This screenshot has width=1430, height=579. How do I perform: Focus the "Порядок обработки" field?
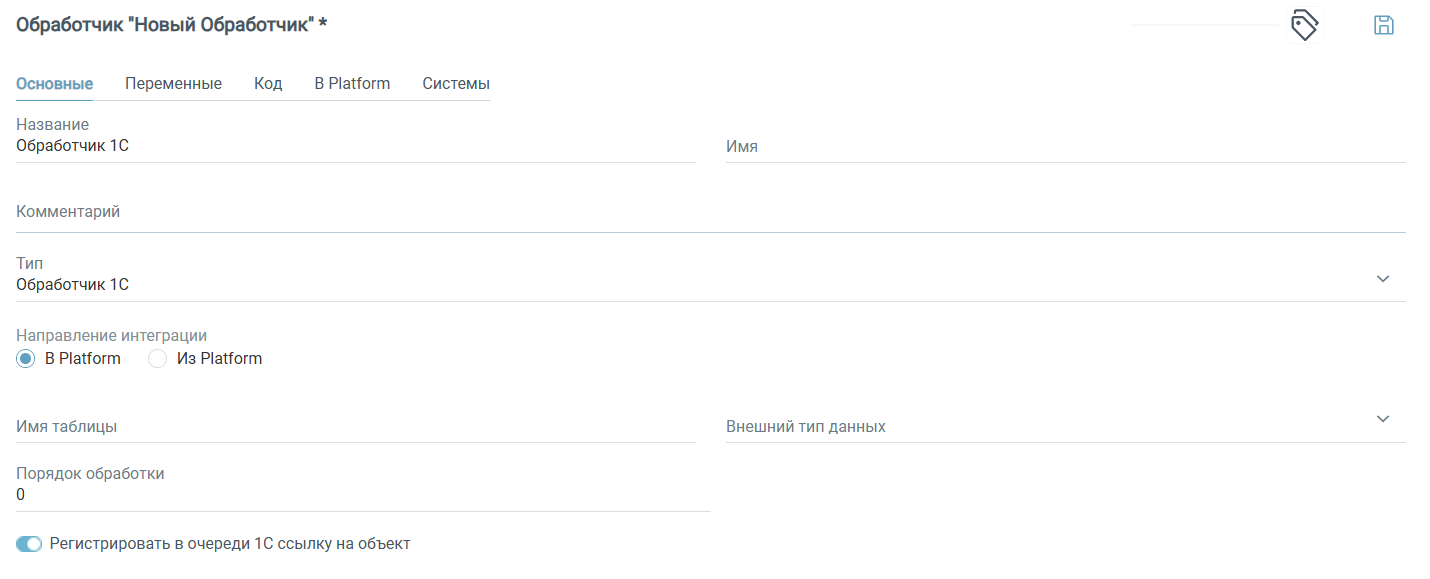point(362,495)
